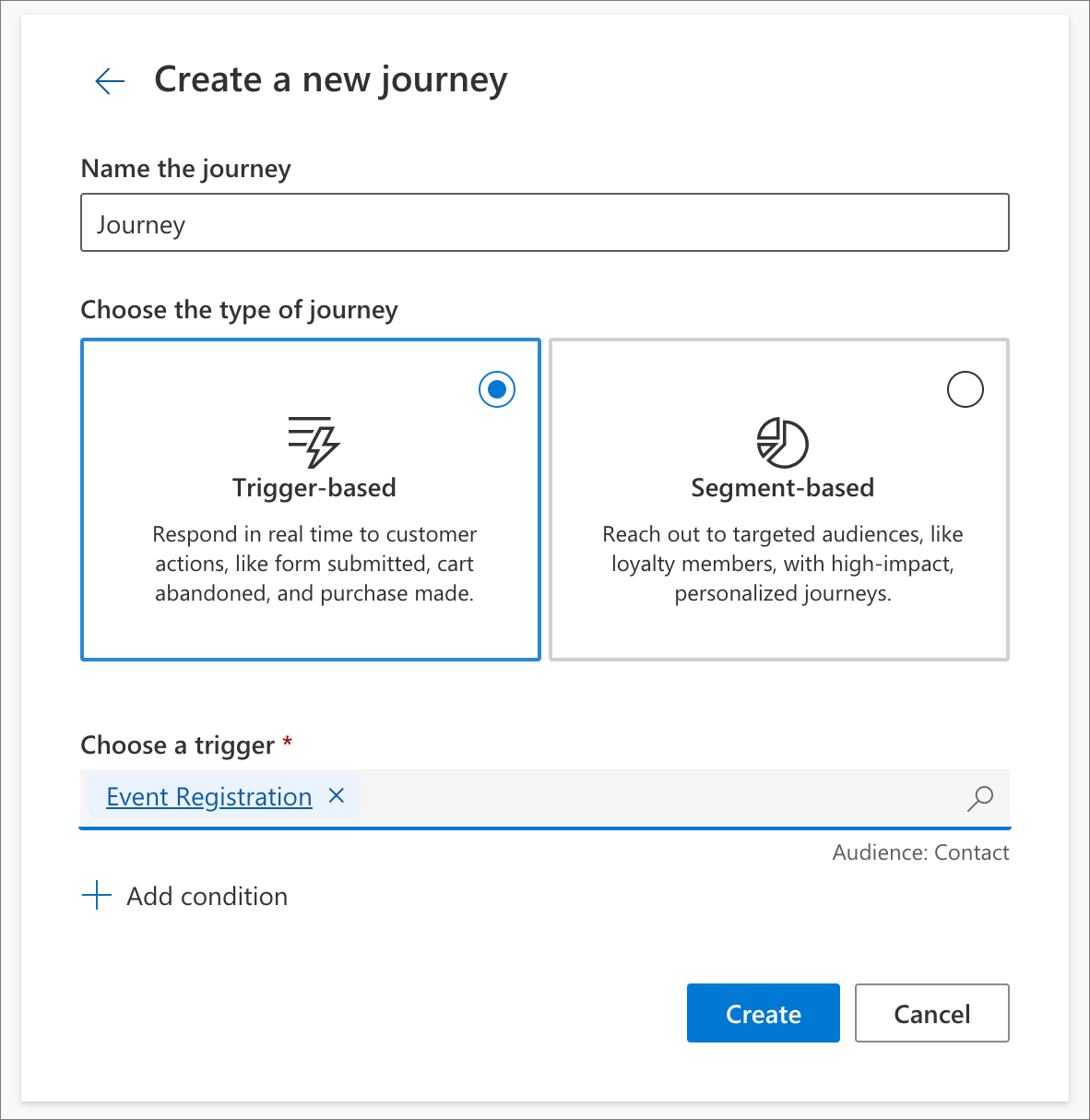Click the lightning bolt Trigger-based icon

pos(314,442)
